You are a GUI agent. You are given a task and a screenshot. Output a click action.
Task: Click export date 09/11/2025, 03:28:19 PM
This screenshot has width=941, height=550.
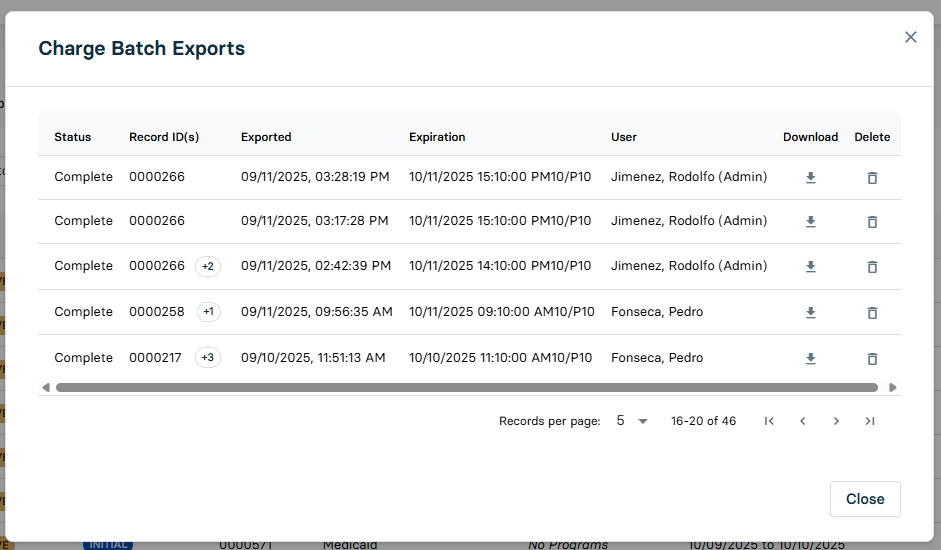[x=315, y=177]
